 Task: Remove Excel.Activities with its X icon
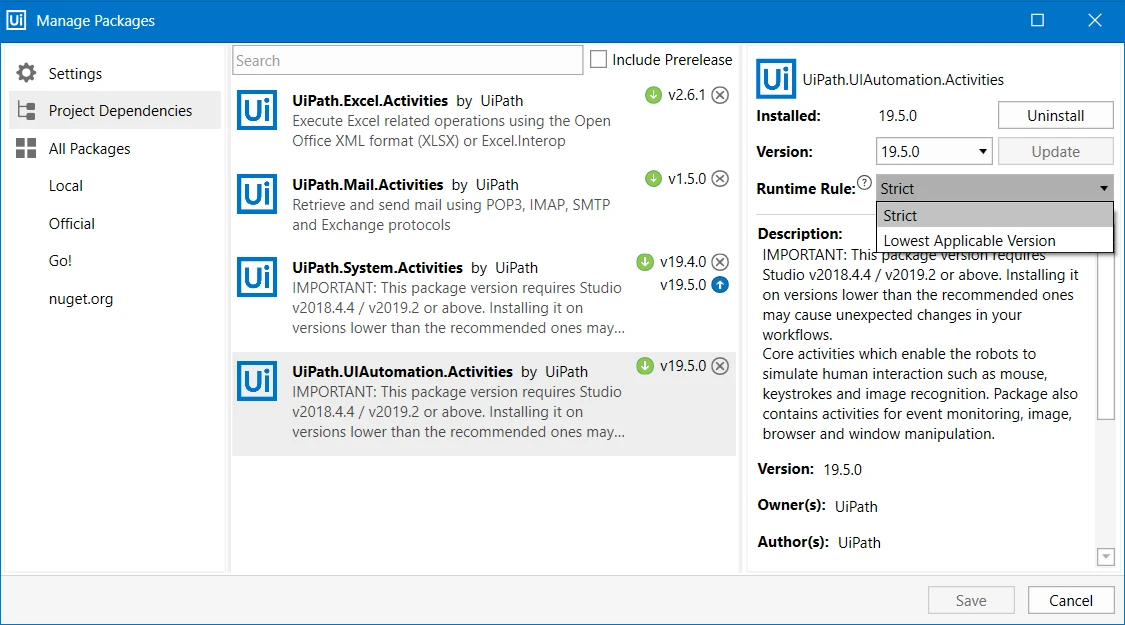point(720,95)
